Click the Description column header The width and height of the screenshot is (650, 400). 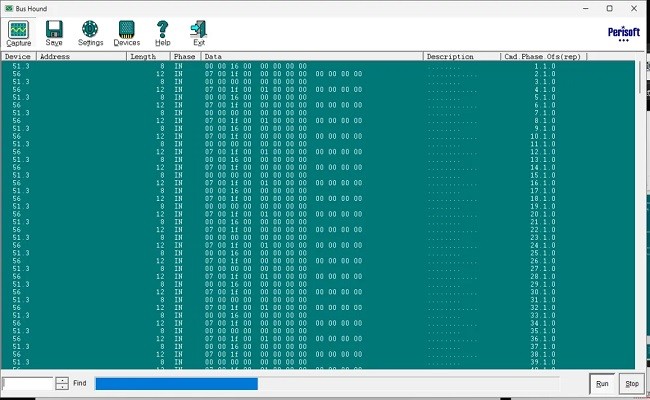point(461,57)
